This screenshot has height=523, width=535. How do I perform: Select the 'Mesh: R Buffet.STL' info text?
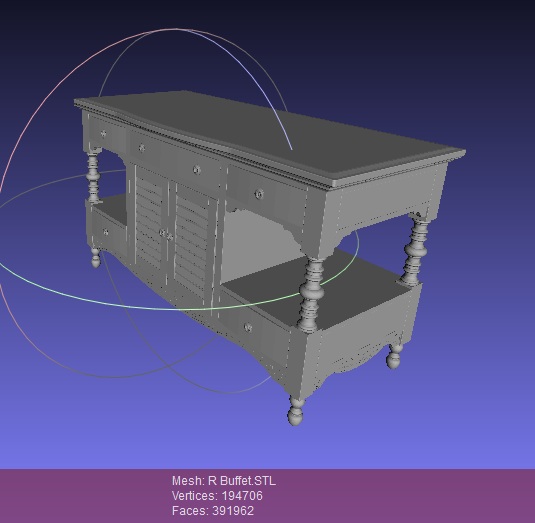[224, 481]
